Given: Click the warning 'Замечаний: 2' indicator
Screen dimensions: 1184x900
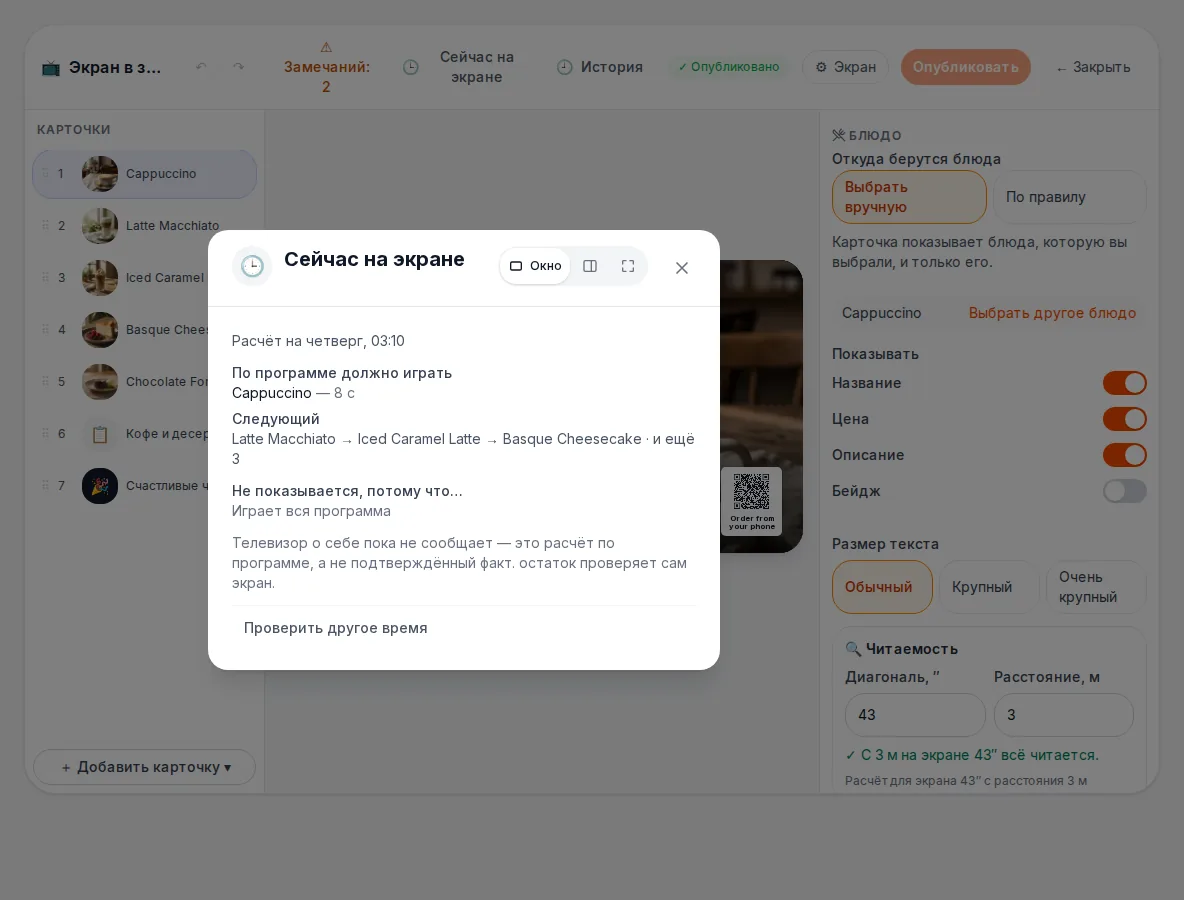Looking at the screenshot, I should tap(326, 67).
